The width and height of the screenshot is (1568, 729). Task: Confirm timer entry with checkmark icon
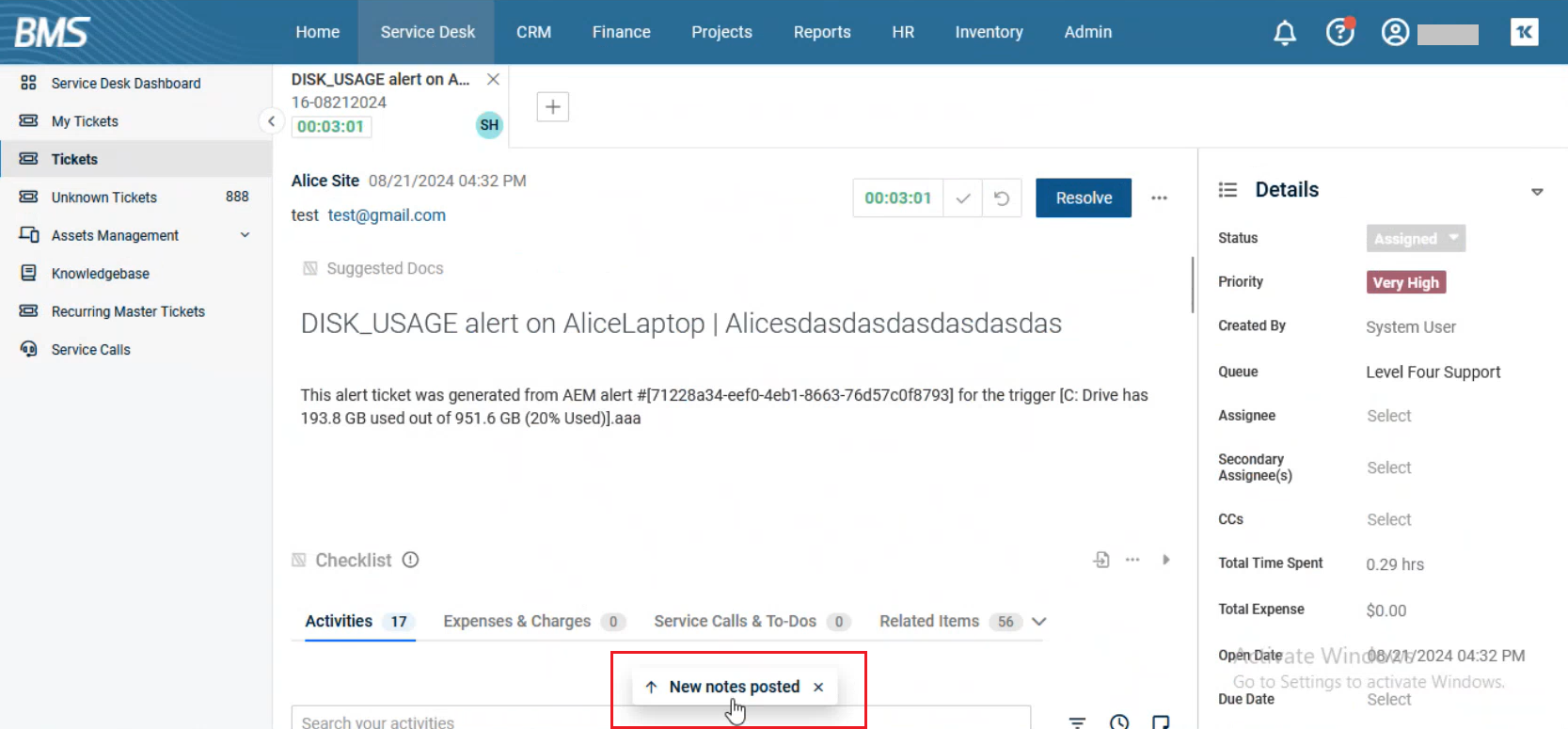[962, 198]
